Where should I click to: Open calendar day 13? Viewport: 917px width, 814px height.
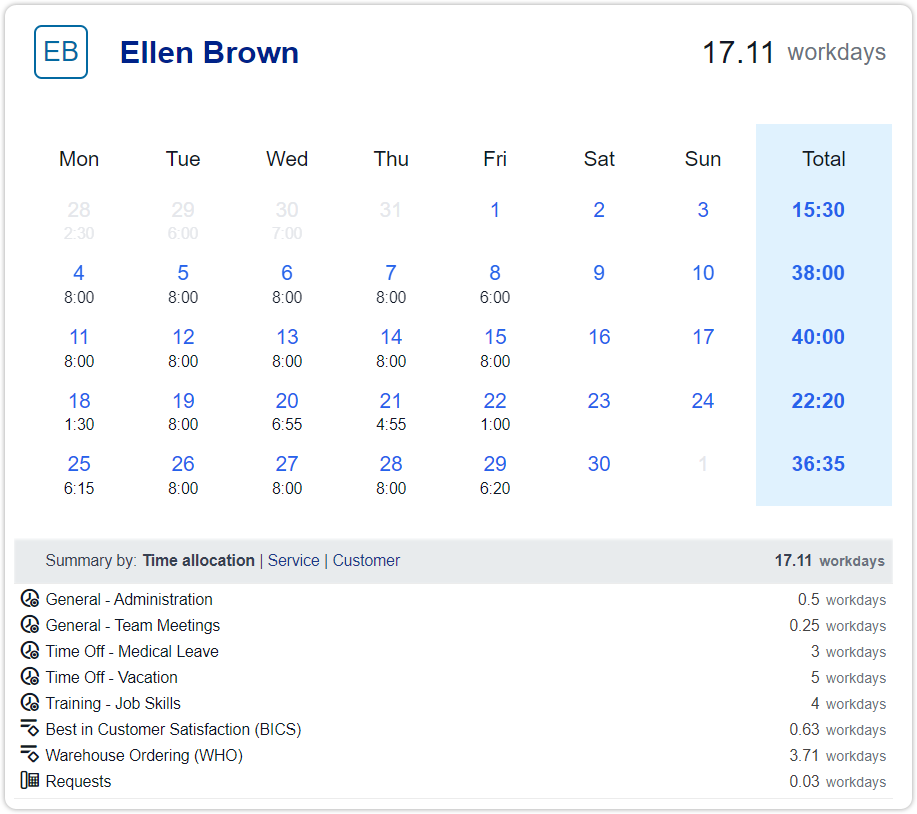[x=287, y=337]
